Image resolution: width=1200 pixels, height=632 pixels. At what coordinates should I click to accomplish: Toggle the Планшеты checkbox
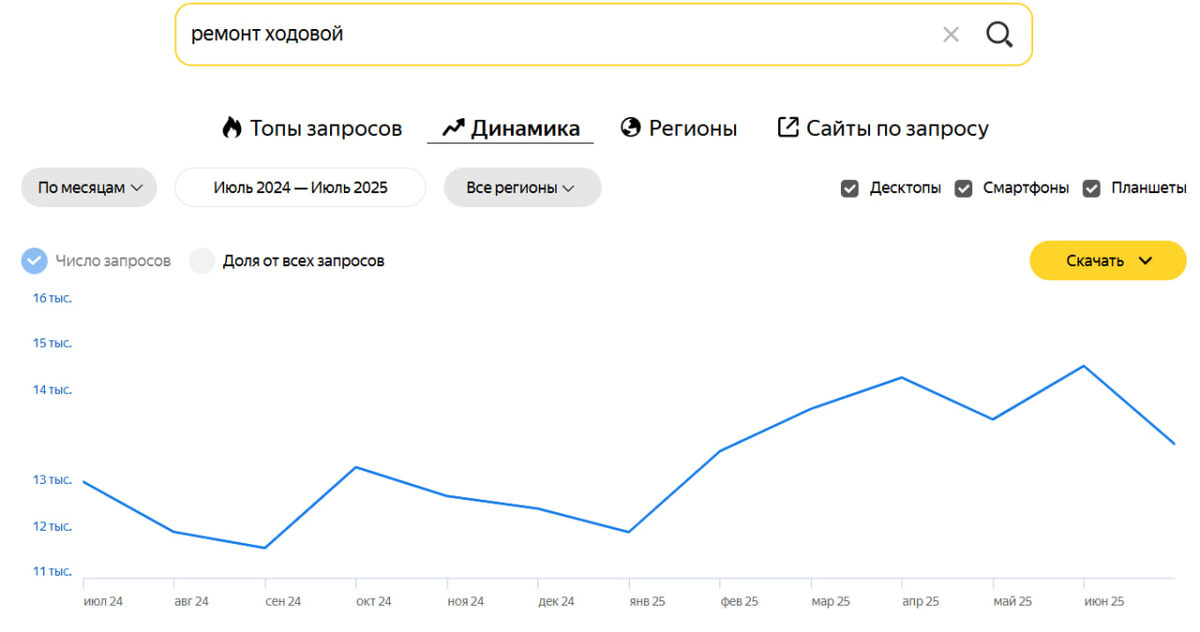click(x=1092, y=188)
